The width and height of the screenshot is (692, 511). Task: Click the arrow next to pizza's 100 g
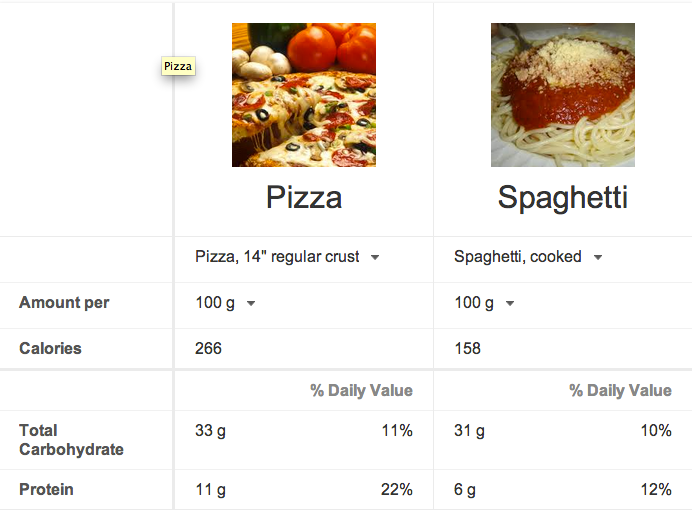click(x=251, y=304)
